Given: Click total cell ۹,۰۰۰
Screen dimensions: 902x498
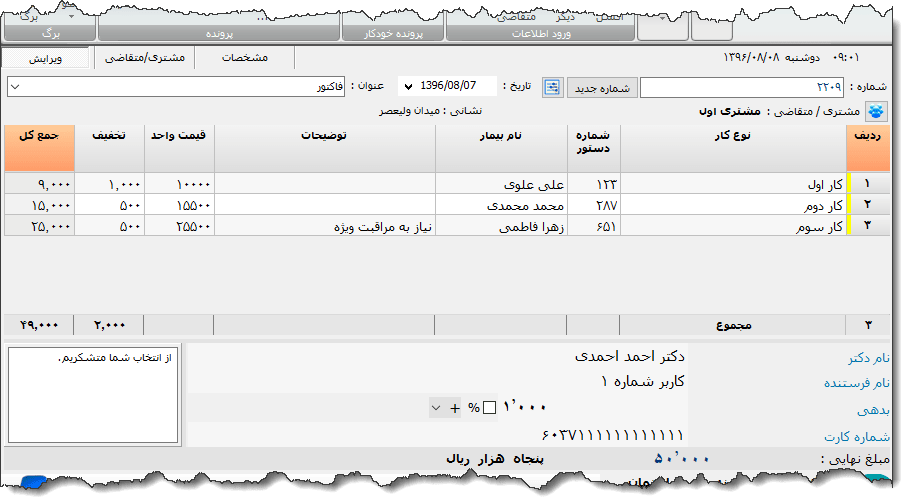Looking at the screenshot, I should [x=40, y=184].
